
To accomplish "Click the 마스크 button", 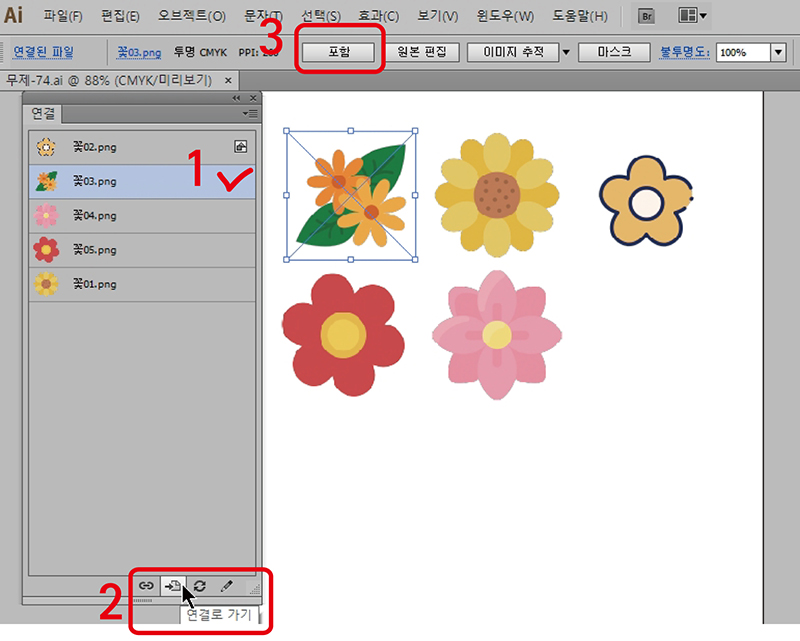I will (x=614, y=52).
